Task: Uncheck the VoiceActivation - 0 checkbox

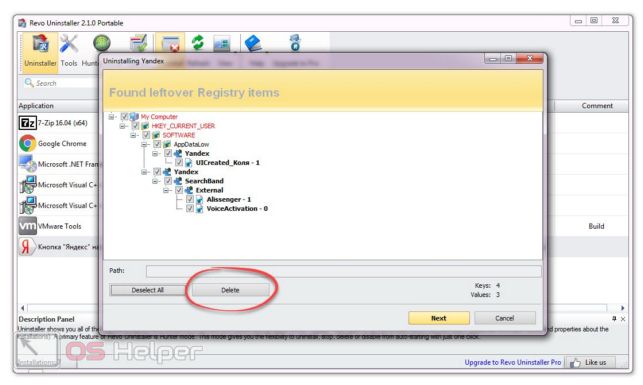Action: tap(189, 209)
